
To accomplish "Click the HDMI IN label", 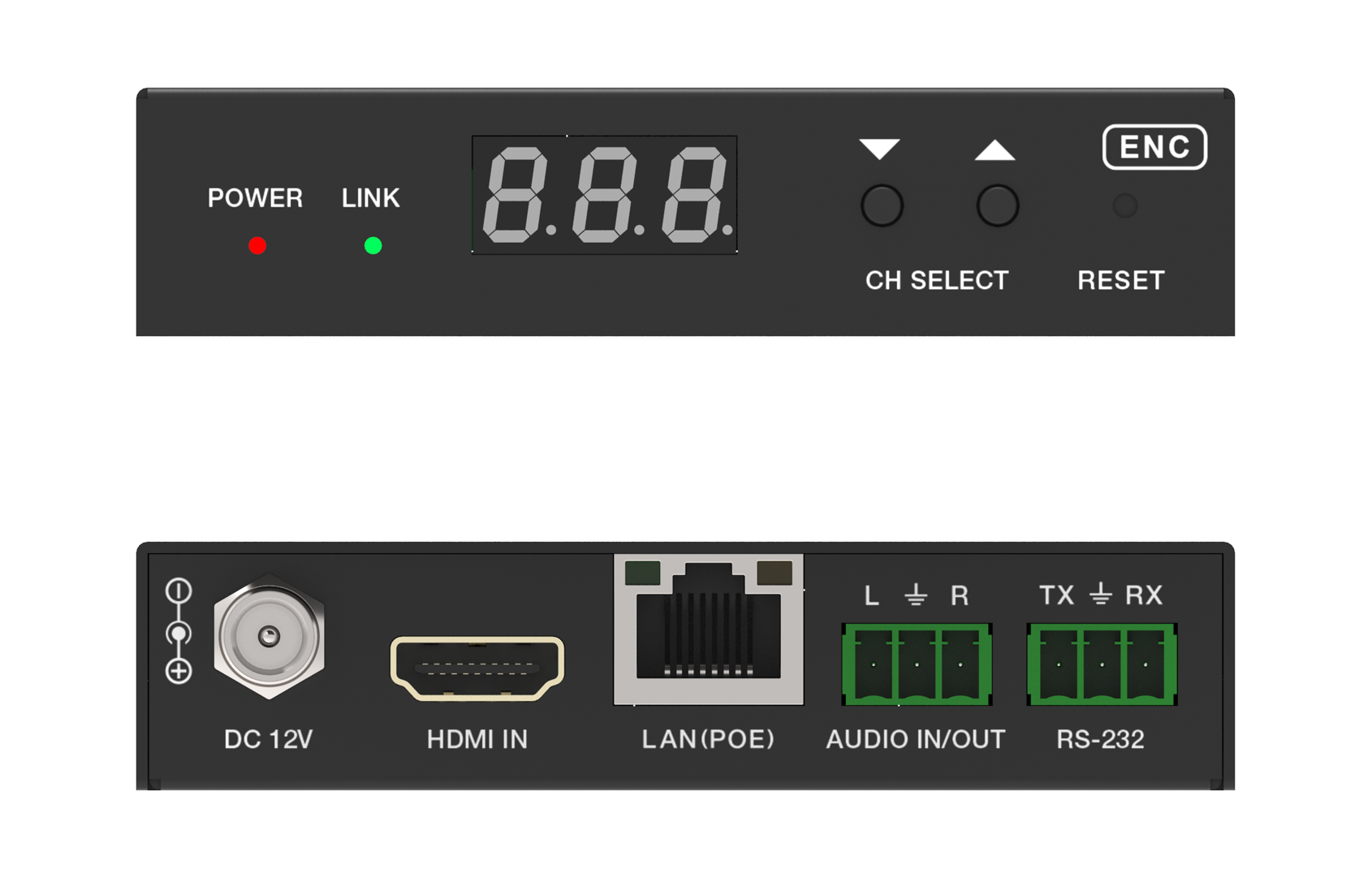I will pos(477,739).
